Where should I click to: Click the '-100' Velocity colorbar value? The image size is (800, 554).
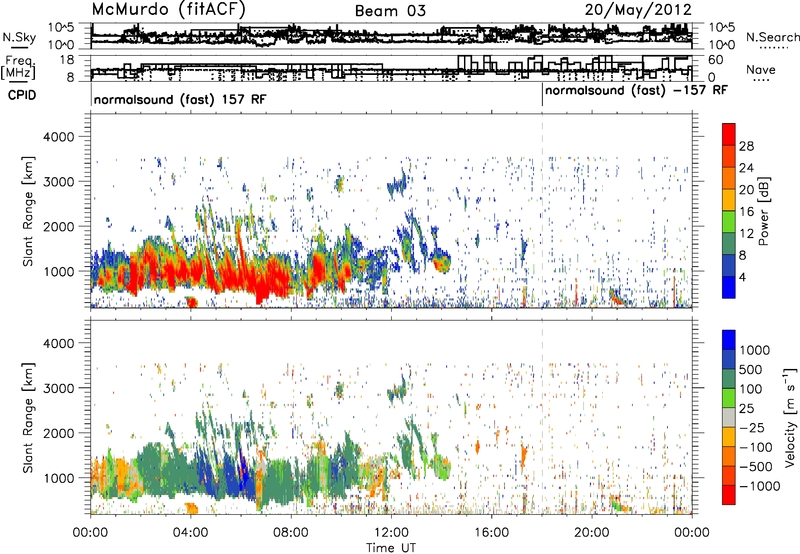pyautogui.click(x=756, y=447)
